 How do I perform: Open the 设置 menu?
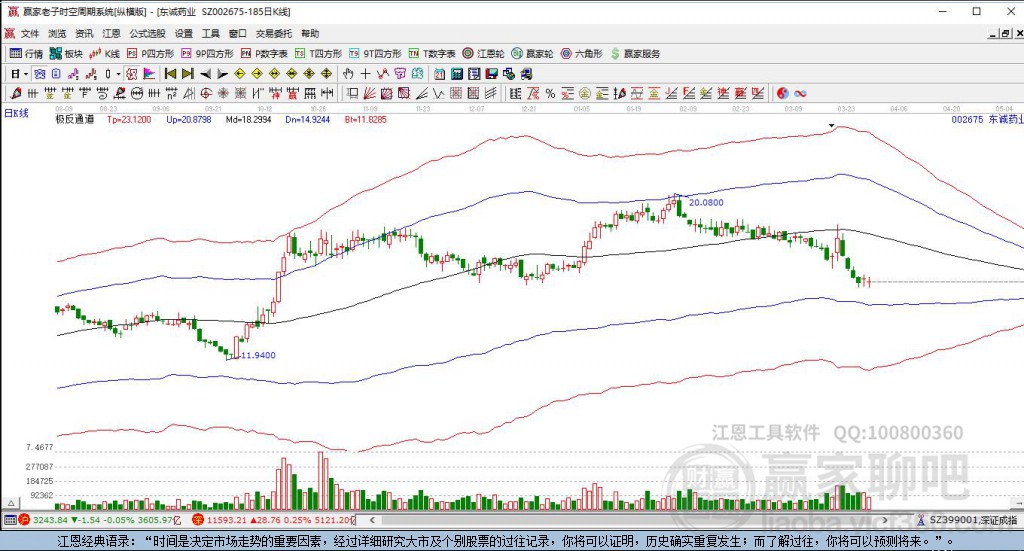(x=184, y=33)
